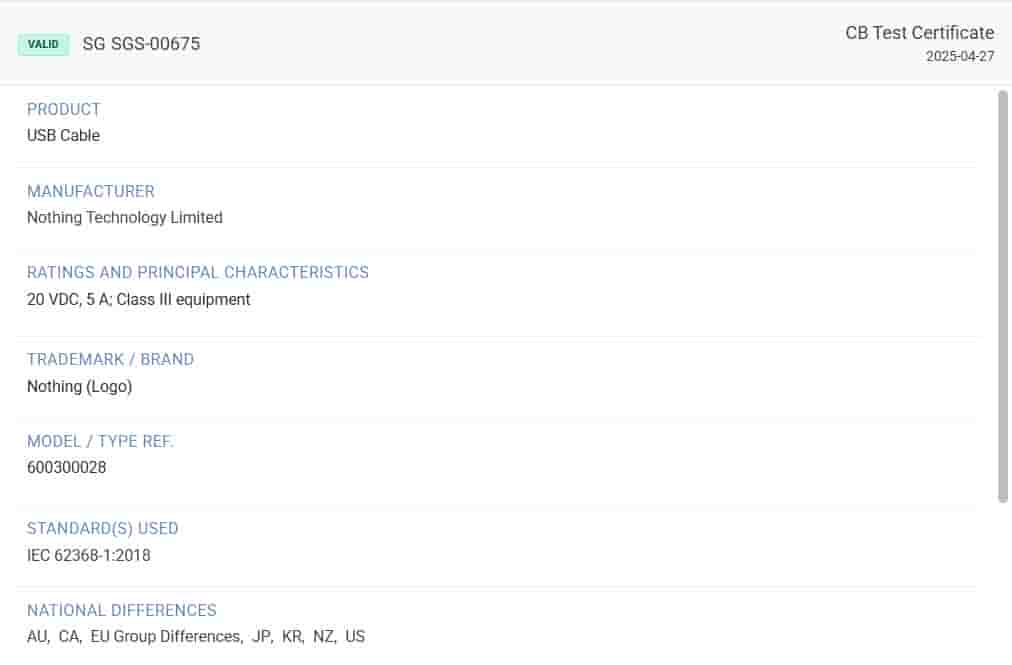Click the CB Test Certificate heading
Viewport: 1012px width, 665px height.
919,33
